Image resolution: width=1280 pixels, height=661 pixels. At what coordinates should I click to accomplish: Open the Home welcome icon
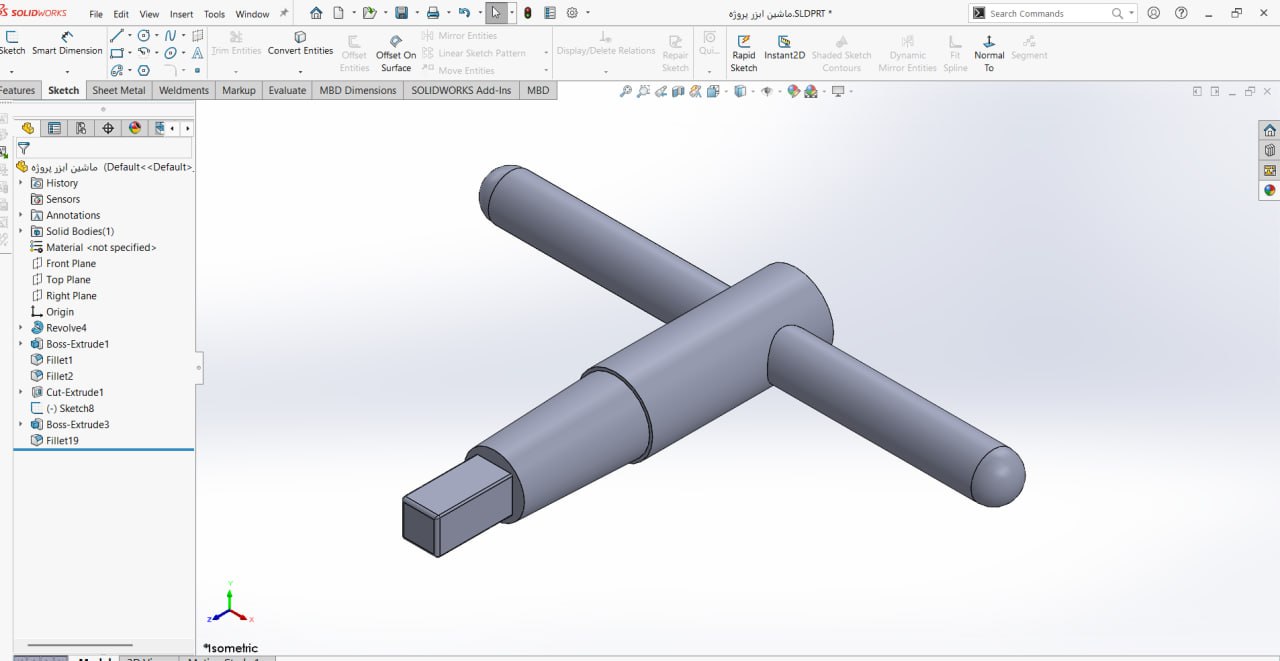click(316, 13)
